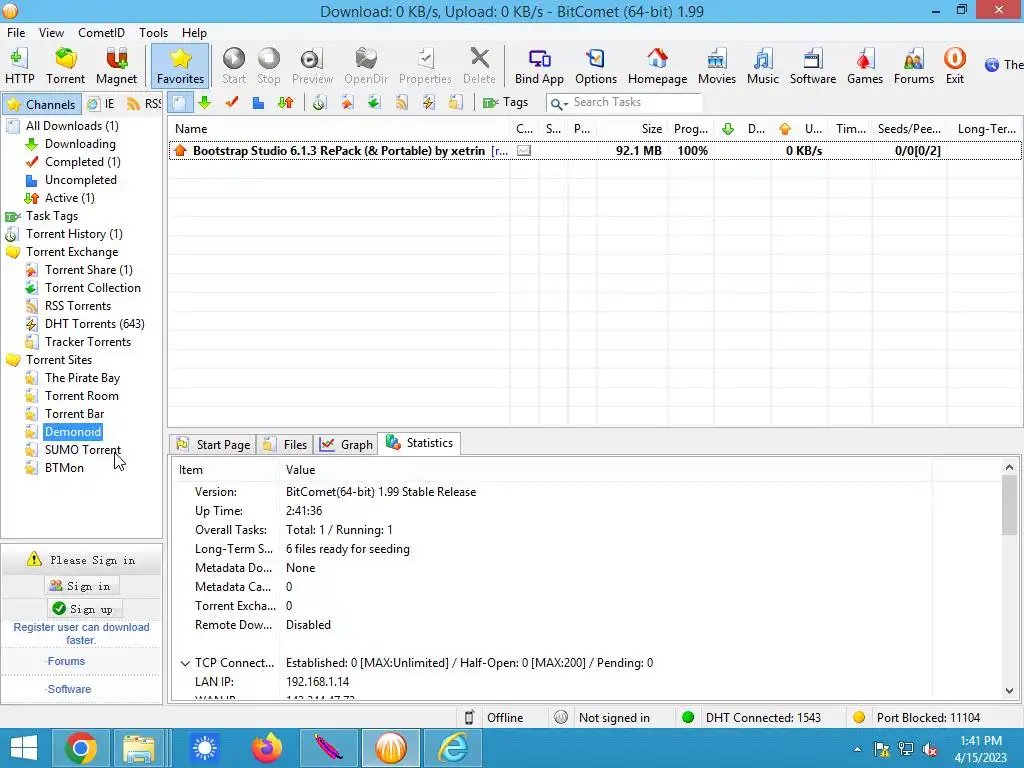Click the Torrent History clock filter icon

pos(319,103)
